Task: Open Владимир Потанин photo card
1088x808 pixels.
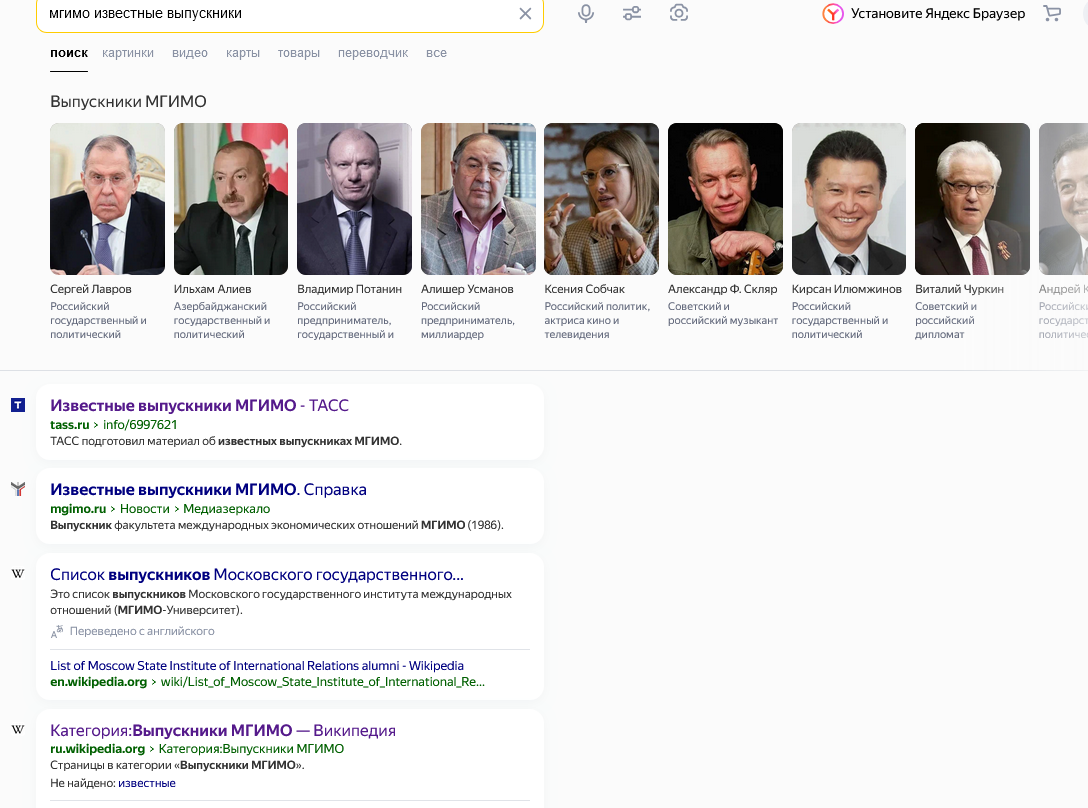Action: tap(355, 199)
